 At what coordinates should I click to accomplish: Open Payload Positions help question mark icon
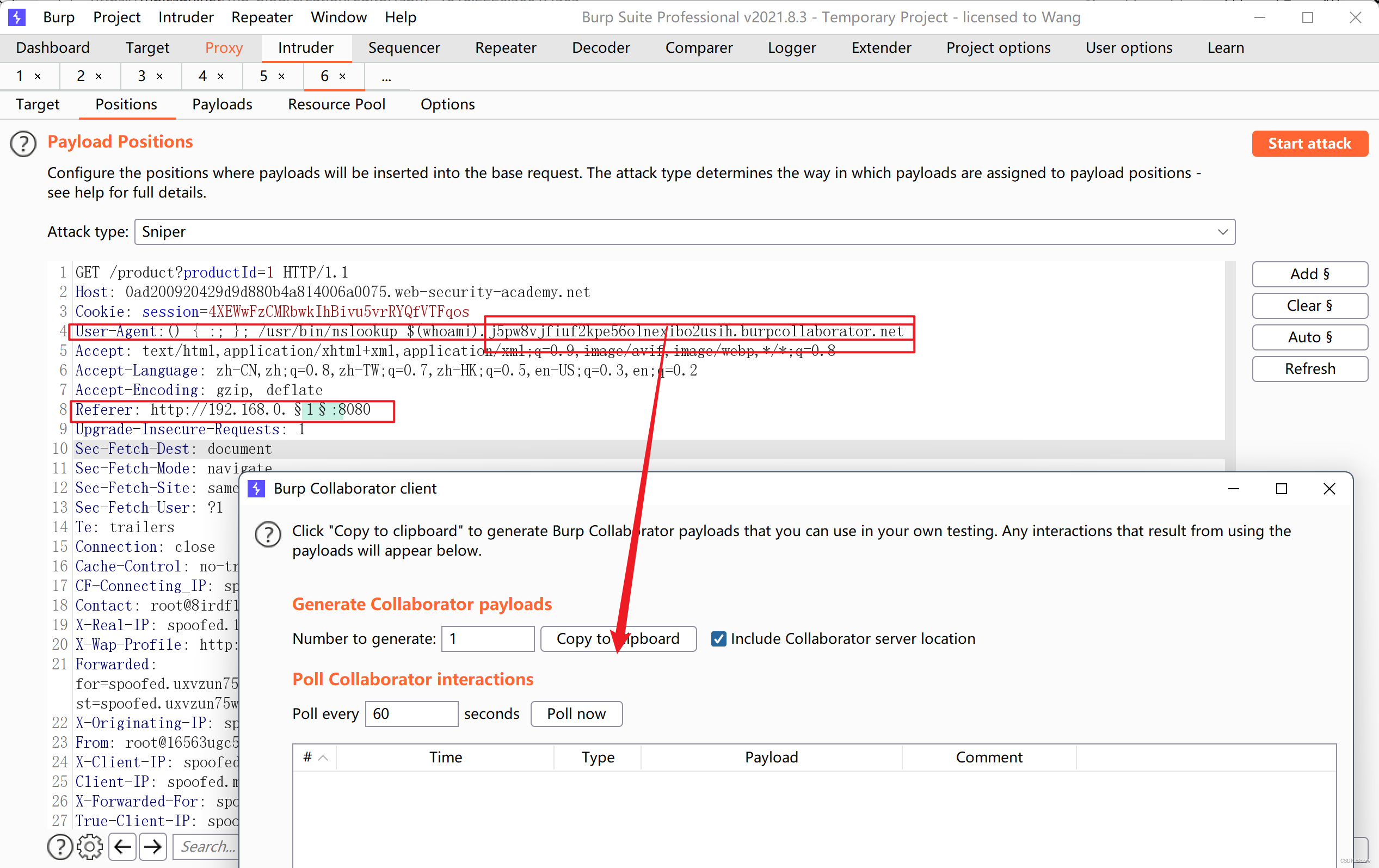click(23, 144)
